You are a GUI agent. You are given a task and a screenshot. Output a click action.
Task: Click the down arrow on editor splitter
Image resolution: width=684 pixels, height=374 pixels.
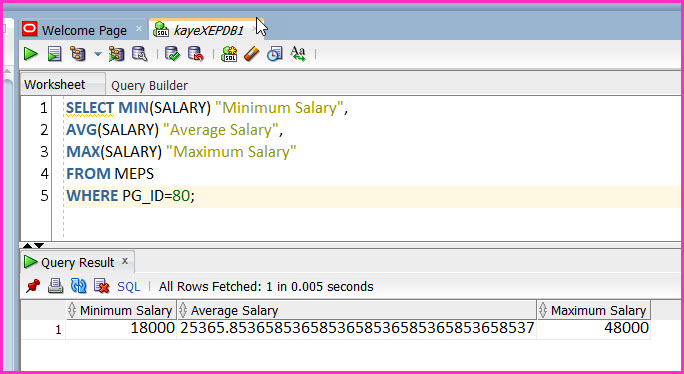[x=39, y=246]
